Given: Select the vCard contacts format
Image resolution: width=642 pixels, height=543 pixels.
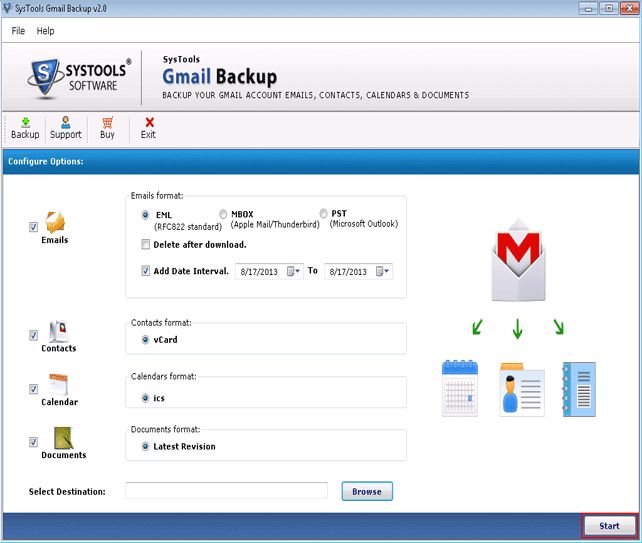Looking at the screenshot, I should coord(145,339).
